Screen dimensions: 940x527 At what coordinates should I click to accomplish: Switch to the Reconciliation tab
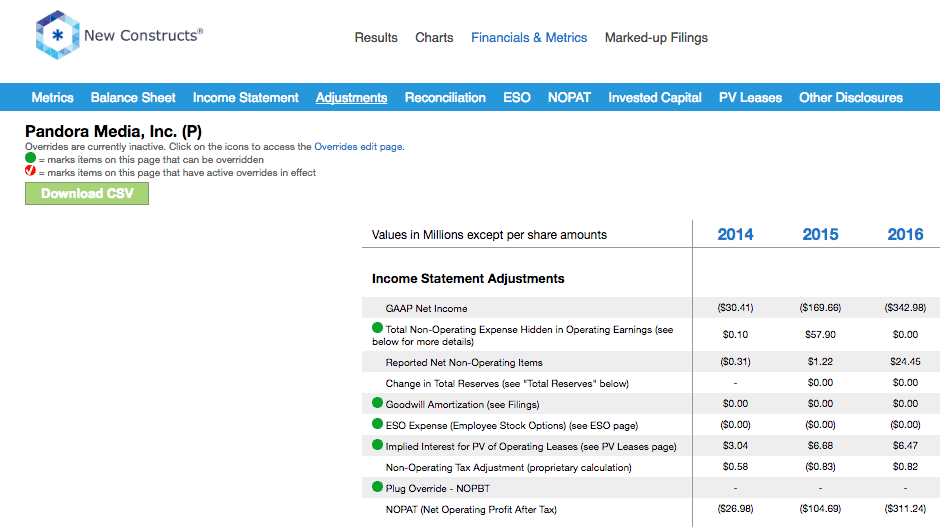pos(445,97)
